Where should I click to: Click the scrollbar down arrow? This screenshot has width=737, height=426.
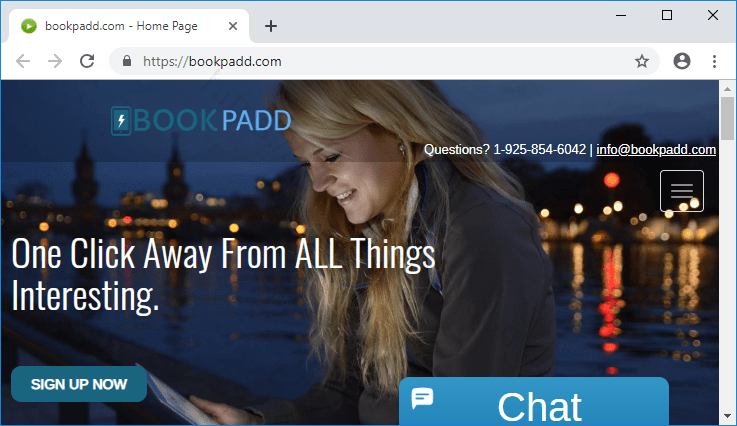[x=728, y=416]
